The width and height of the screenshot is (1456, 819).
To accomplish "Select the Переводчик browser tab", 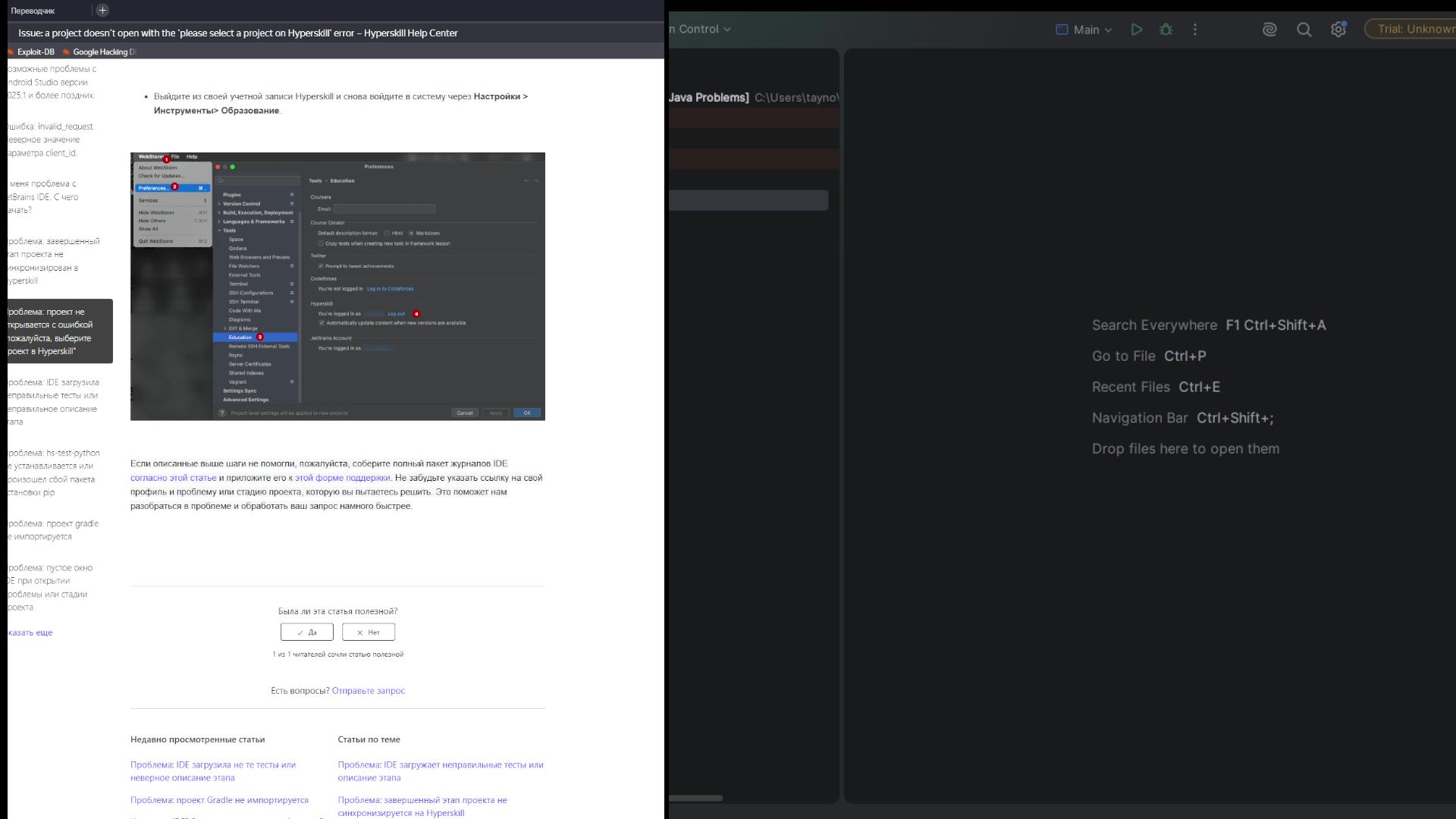I will pyautogui.click(x=33, y=11).
